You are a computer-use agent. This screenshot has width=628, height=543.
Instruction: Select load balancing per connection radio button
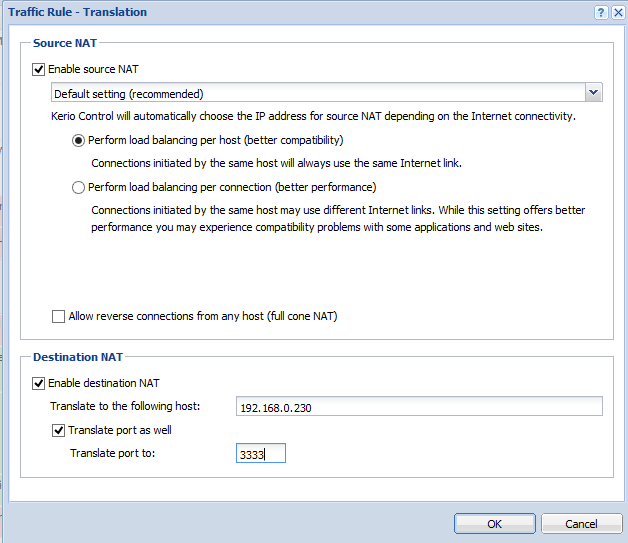tap(78, 187)
